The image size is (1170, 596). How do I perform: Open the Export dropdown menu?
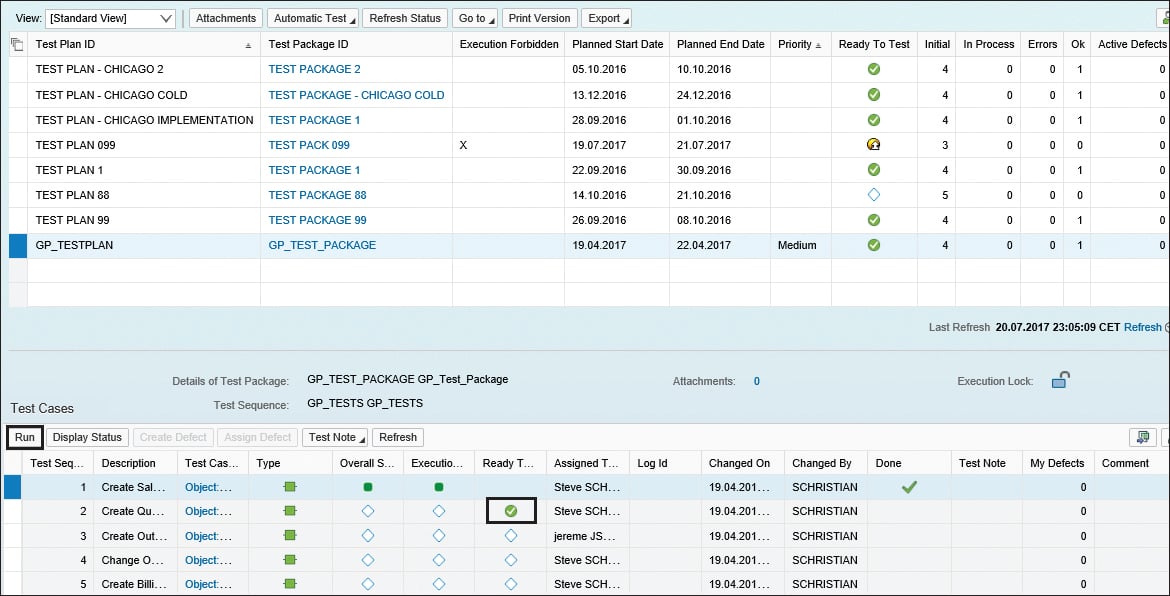coord(606,18)
